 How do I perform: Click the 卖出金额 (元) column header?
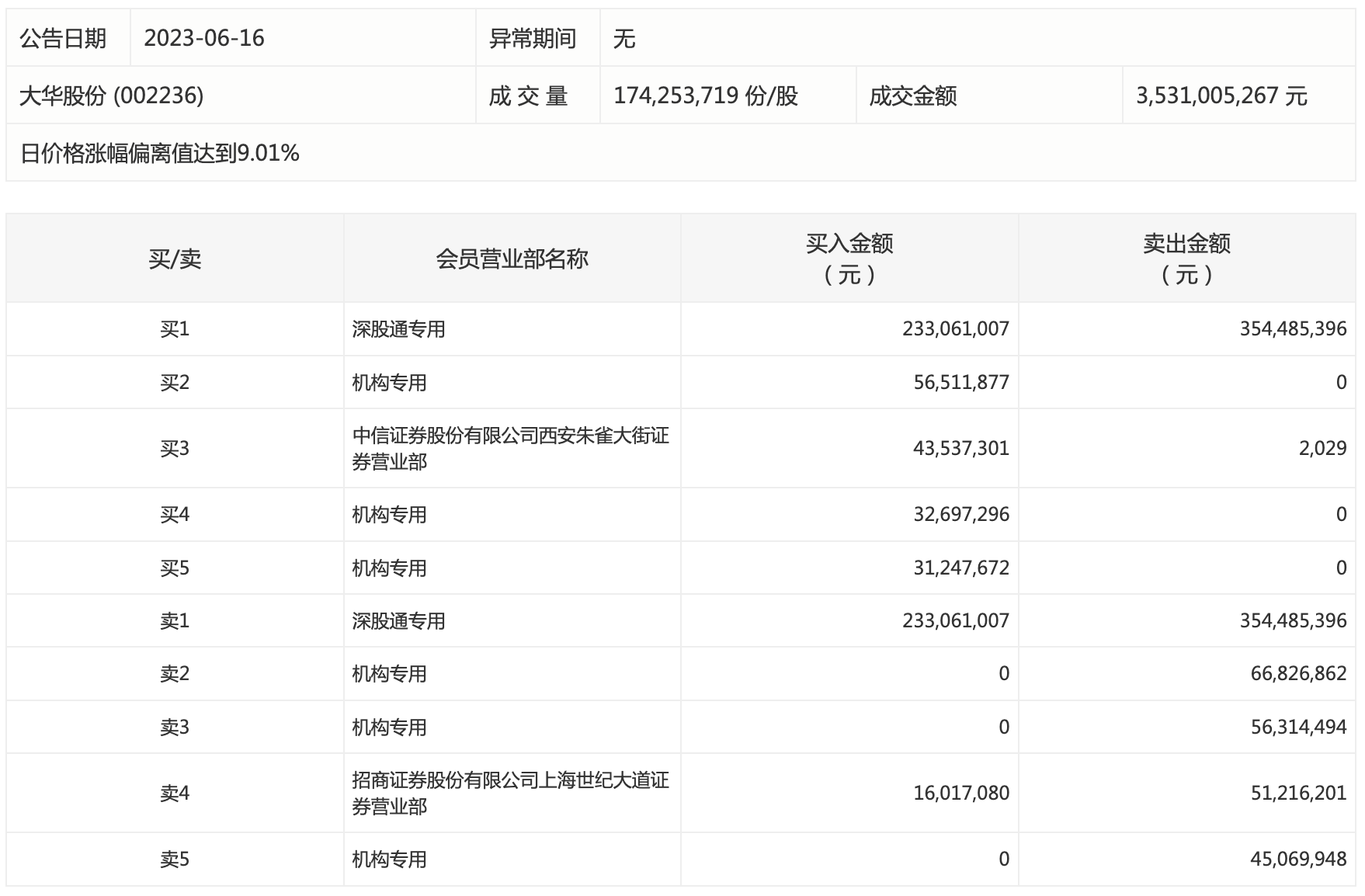[1186, 259]
